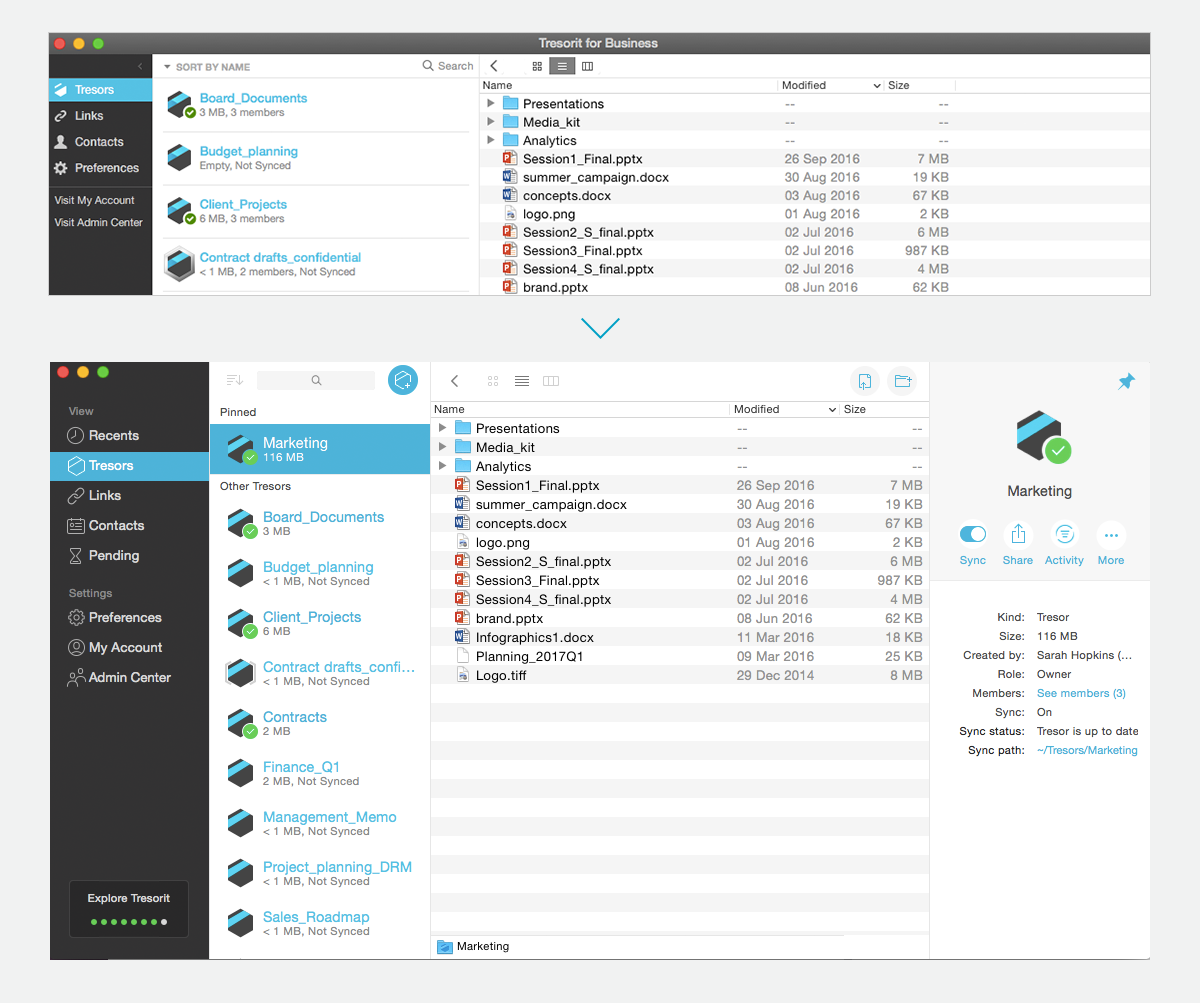Select the Finance_Q1 tresor
The width and height of the screenshot is (1200, 1003).
pyautogui.click(x=320, y=773)
